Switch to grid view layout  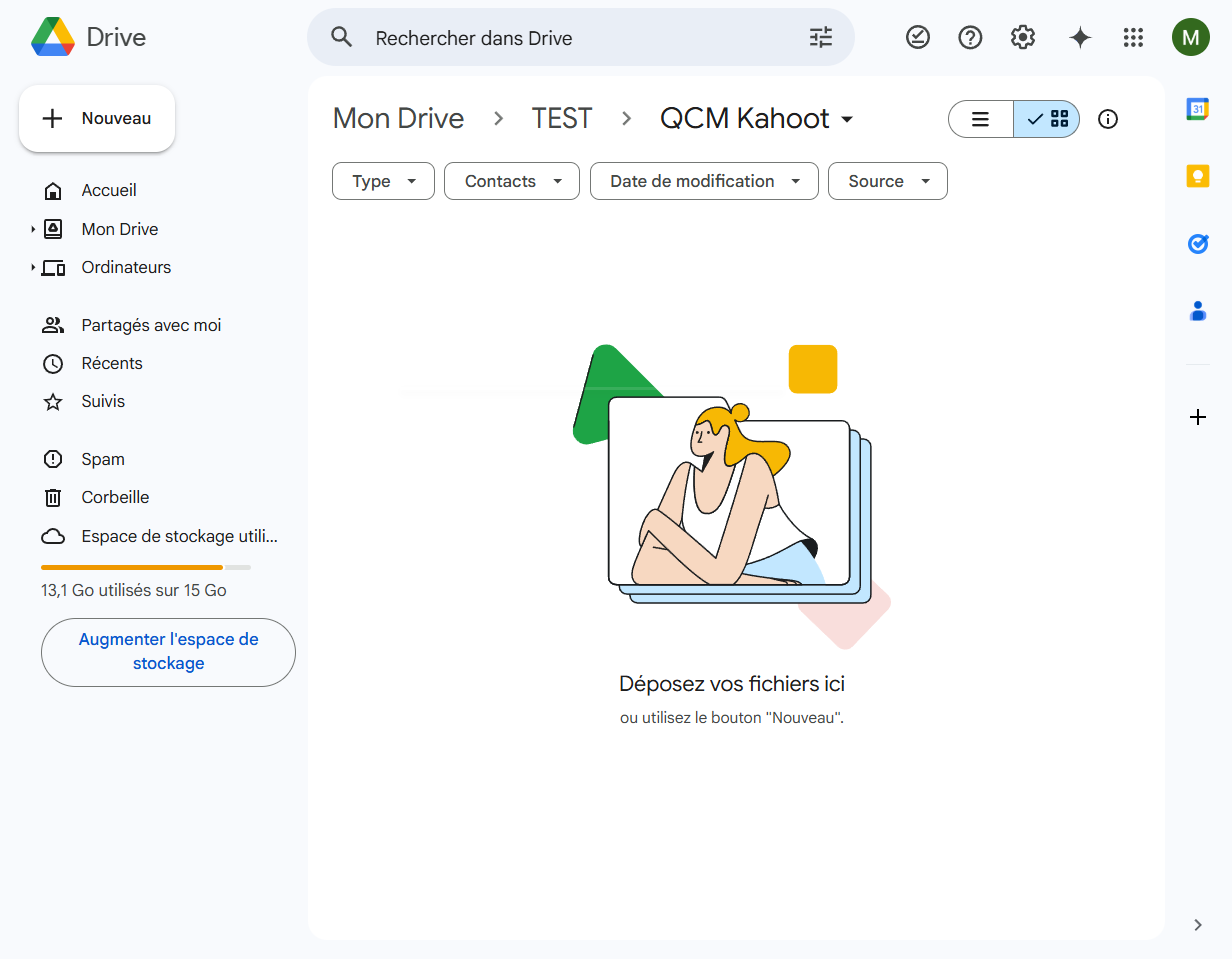tap(1047, 119)
